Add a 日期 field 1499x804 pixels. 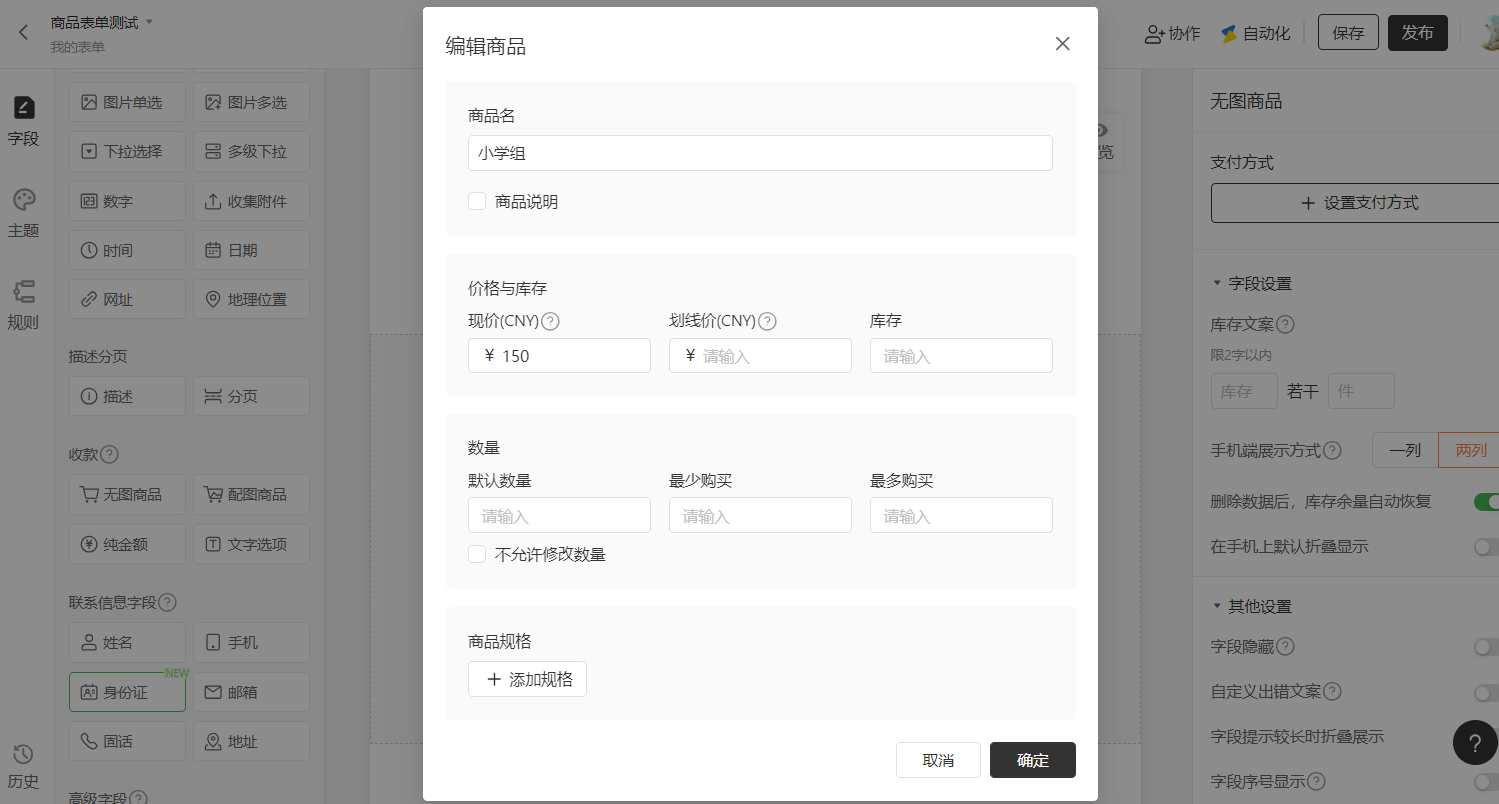coord(251,250)
